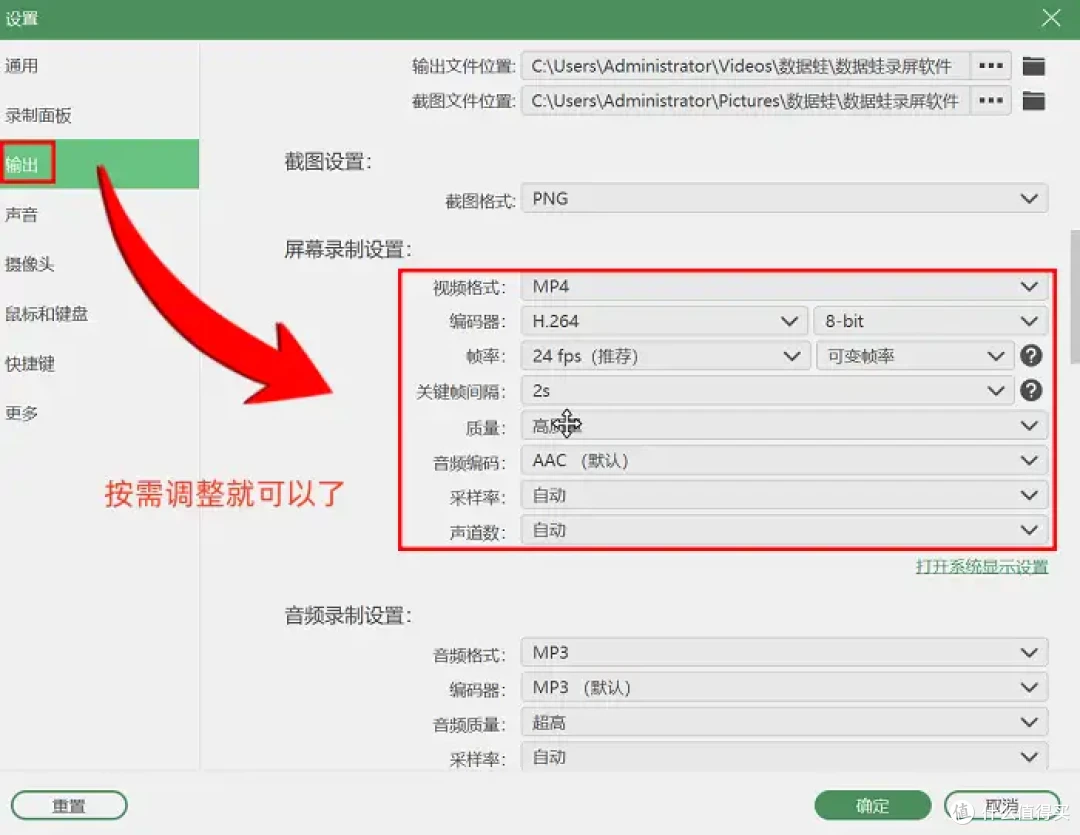Expand the 可变帧率 dropdown

[915, 355]
